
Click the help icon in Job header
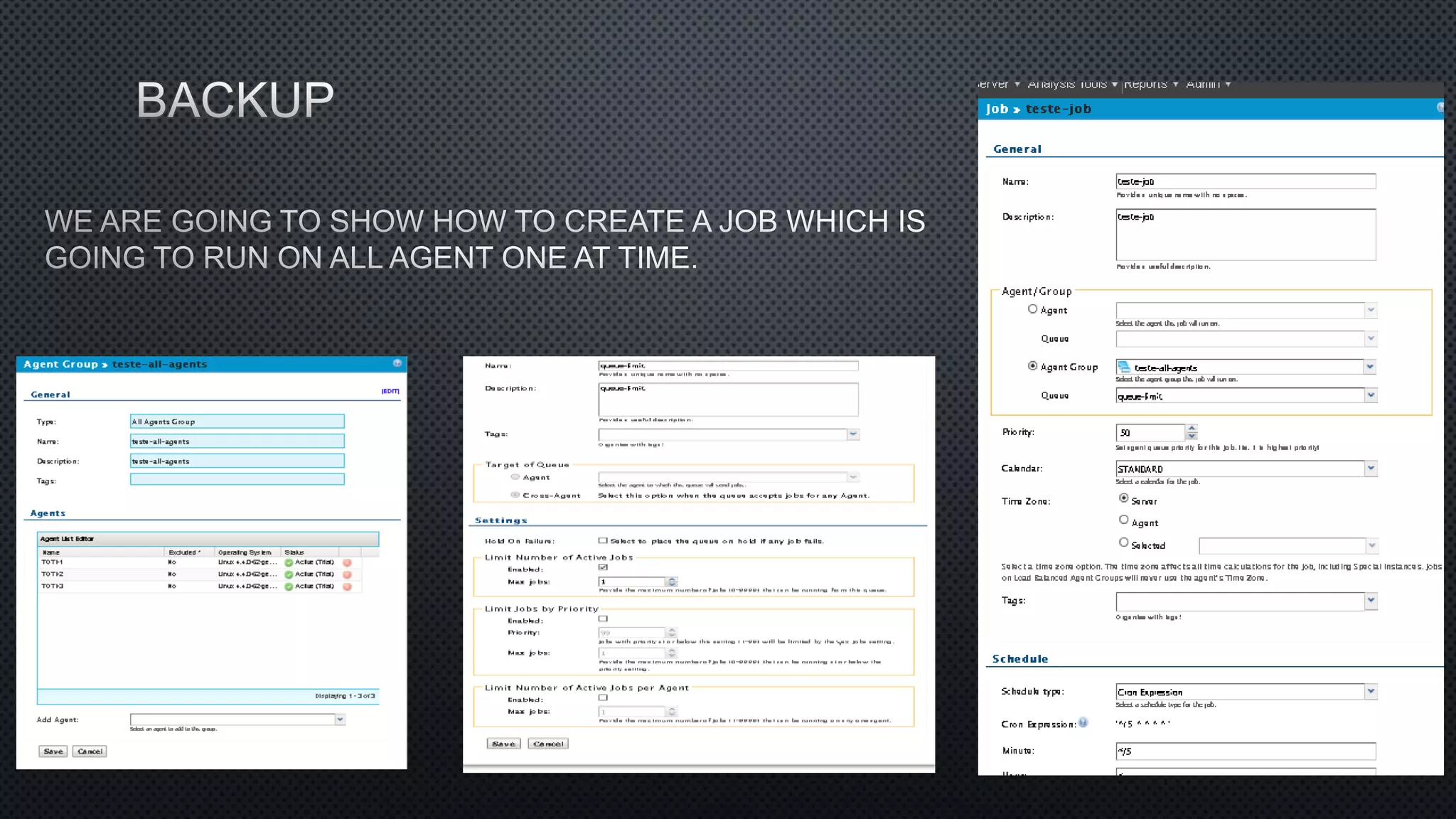1440,107
